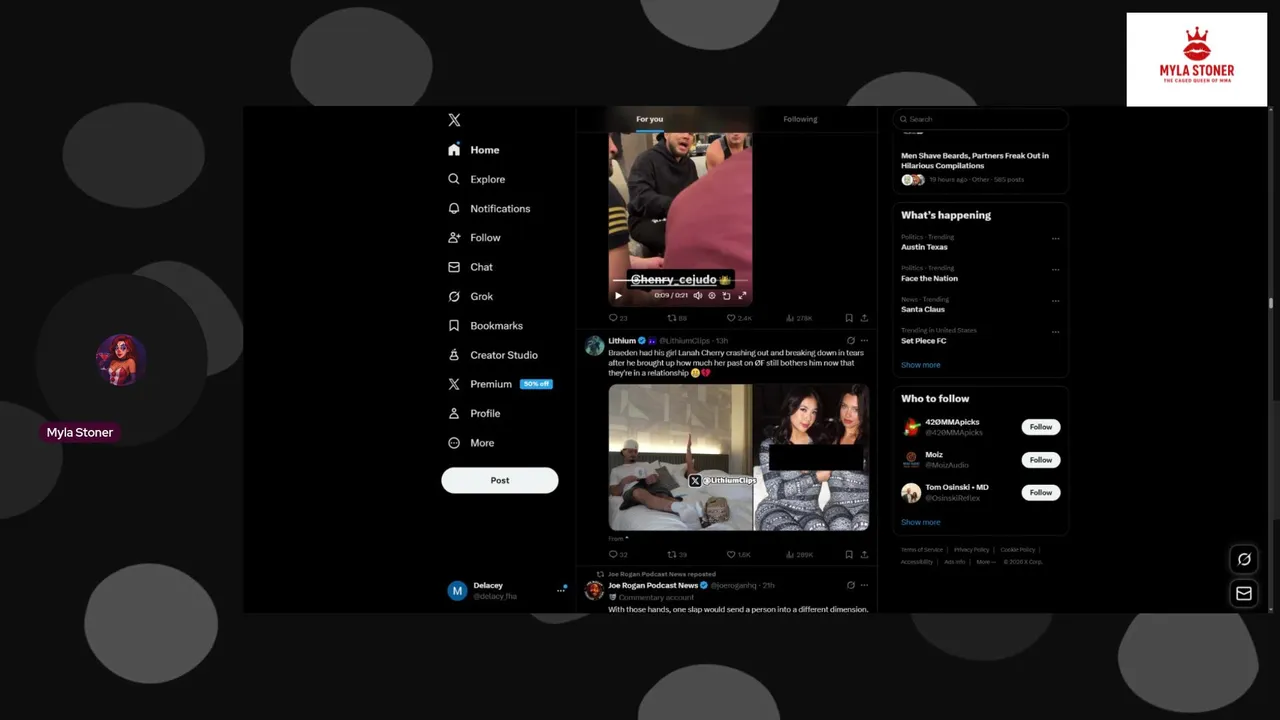Switch to the Following tab
Screen dimensions: 1280x720
(x=800, y=119)
